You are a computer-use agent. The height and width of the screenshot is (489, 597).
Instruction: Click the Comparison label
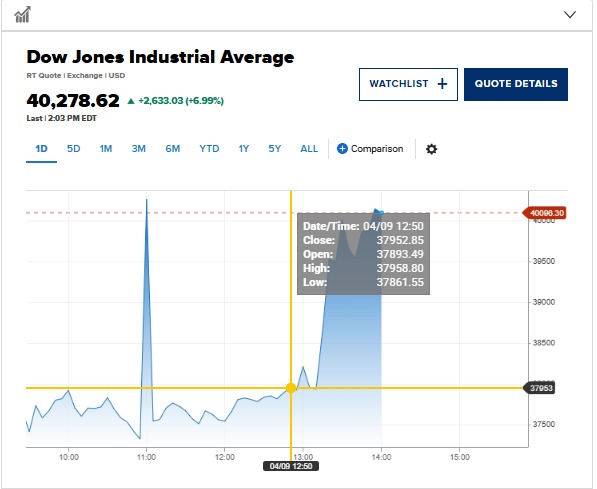377,149
